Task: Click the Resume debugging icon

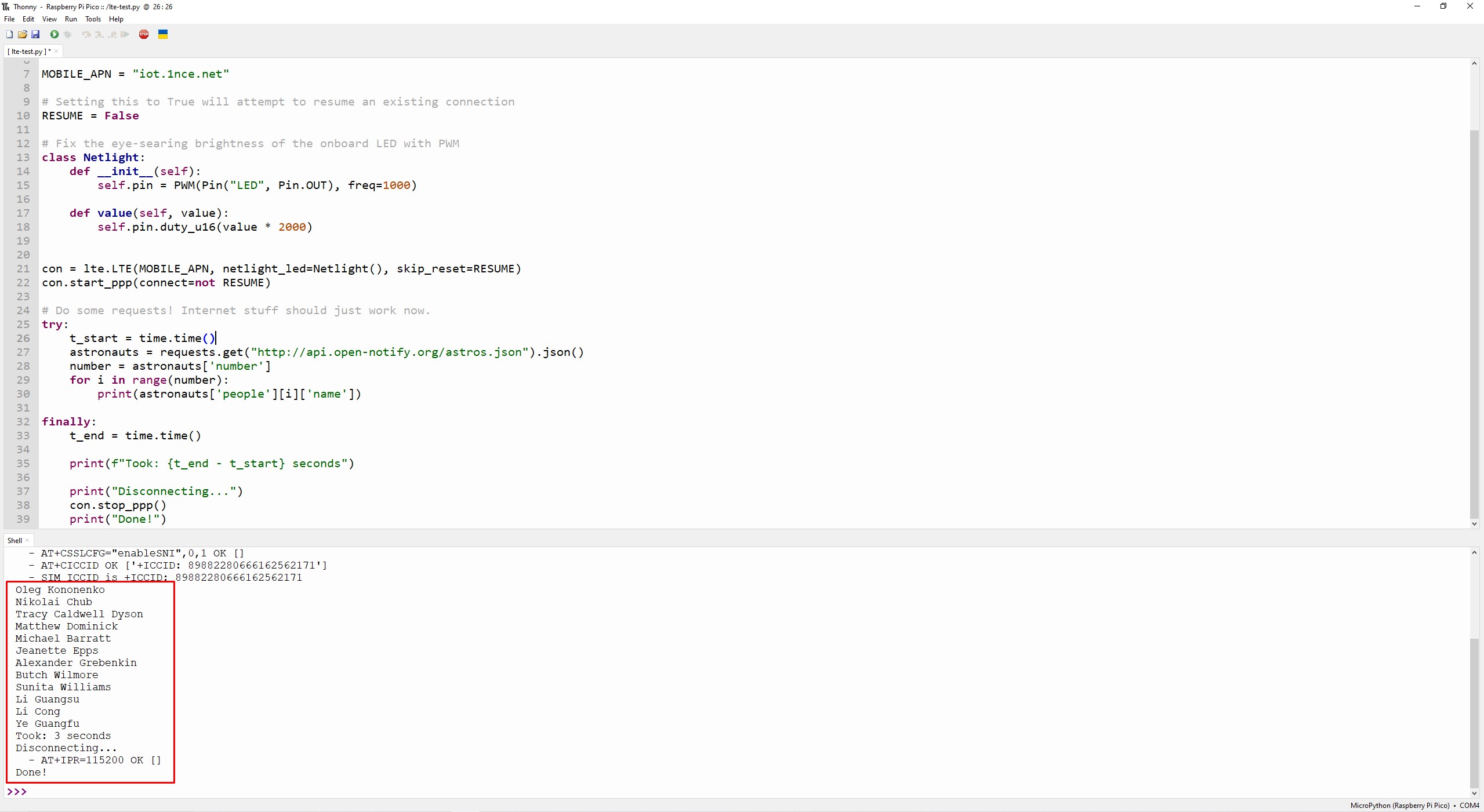Action: click(x=125, y=35)
